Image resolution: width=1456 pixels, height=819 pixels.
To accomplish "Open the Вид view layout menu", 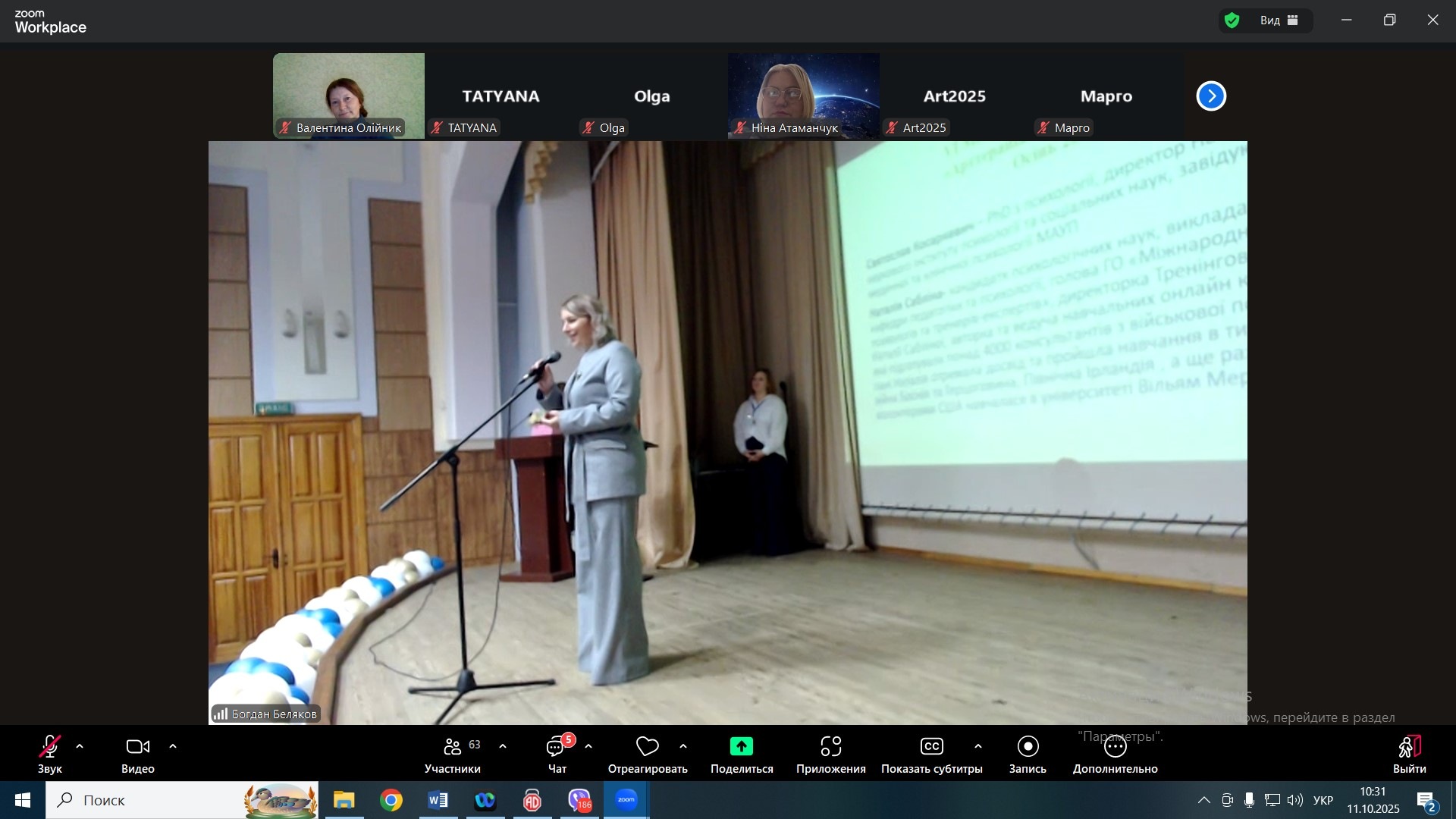I will [1279, 20].
